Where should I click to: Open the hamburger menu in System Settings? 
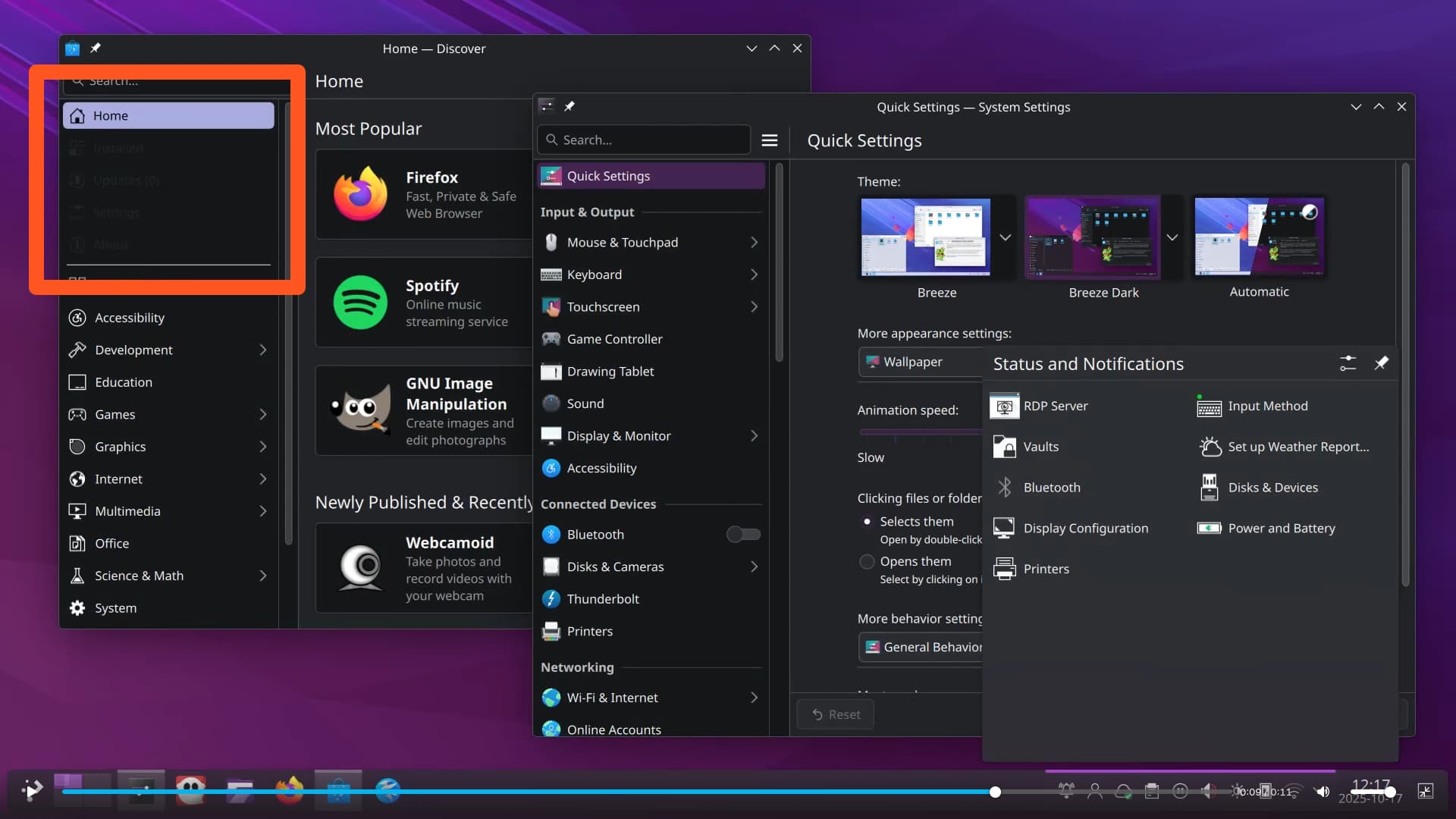tap(769, 140)
